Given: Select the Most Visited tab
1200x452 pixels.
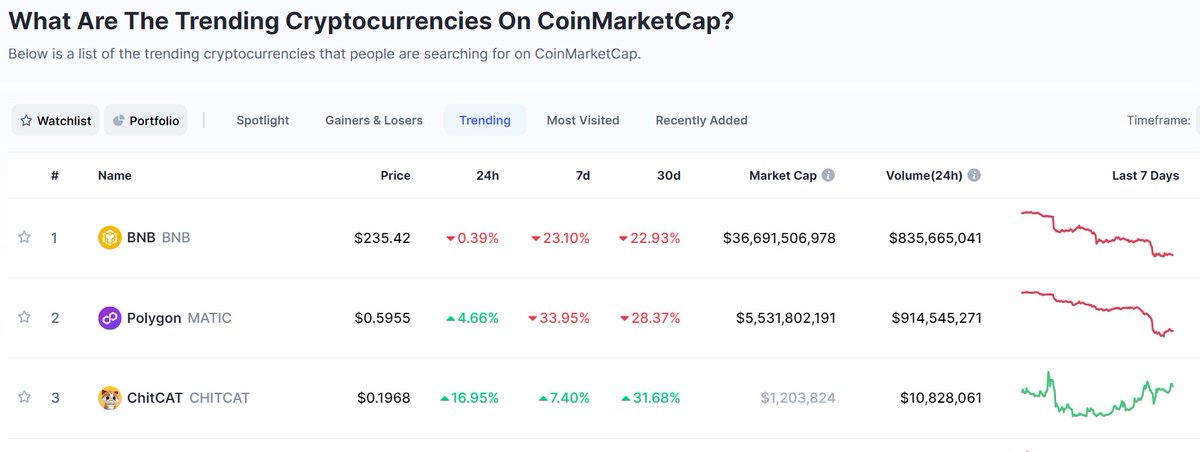Looking at the screenshot, I should (x=583, y=120).
